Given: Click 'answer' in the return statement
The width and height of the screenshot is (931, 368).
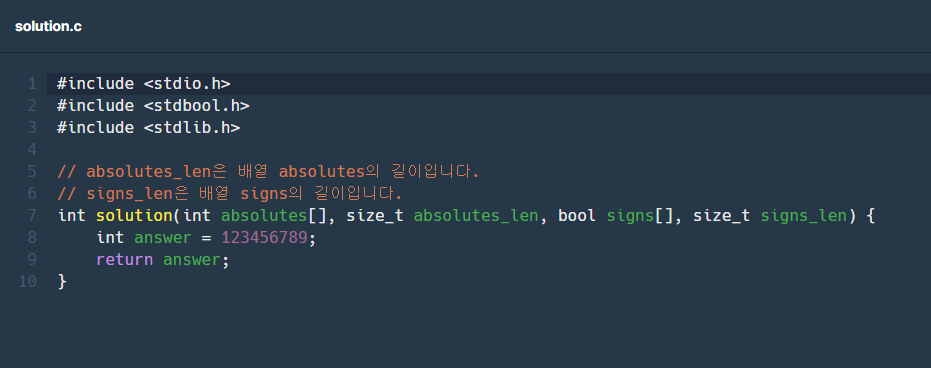Looking at the screenshot, I should tap(192, 260).
